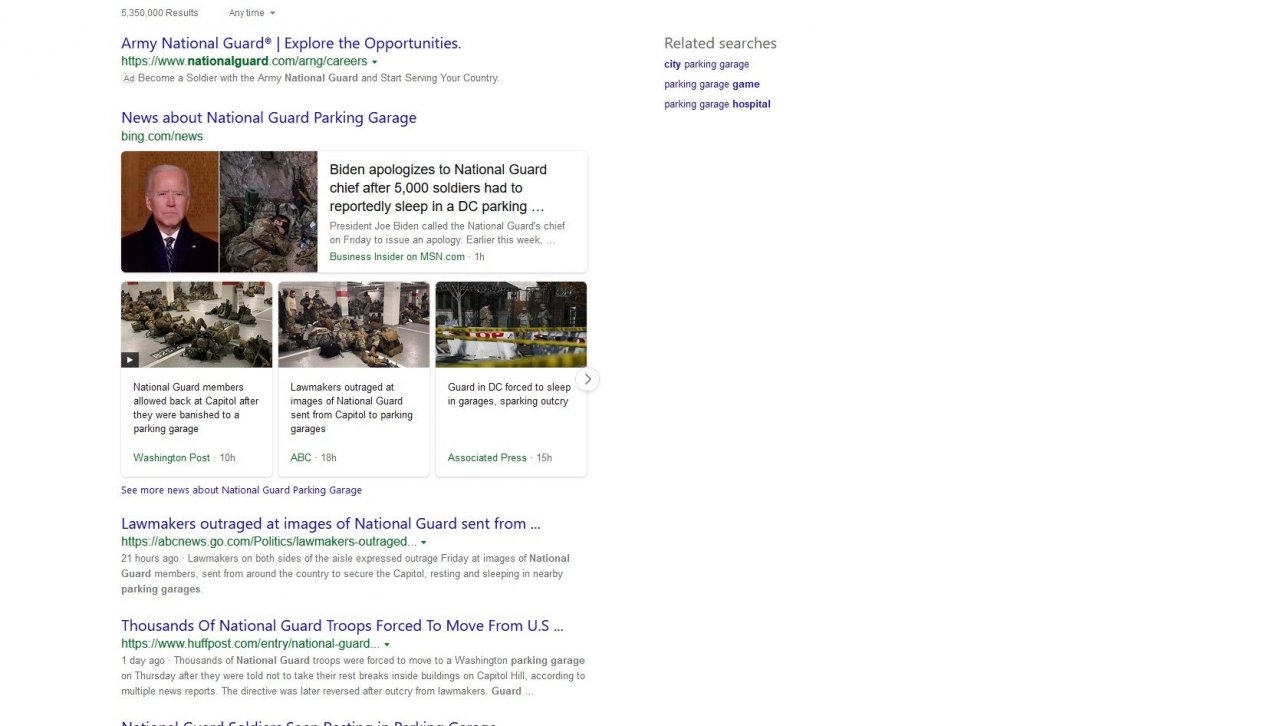The width and height of the screenshot is (1280, 726).
Task: Visit the bing.com/news link
Action: tap(161, 136)
